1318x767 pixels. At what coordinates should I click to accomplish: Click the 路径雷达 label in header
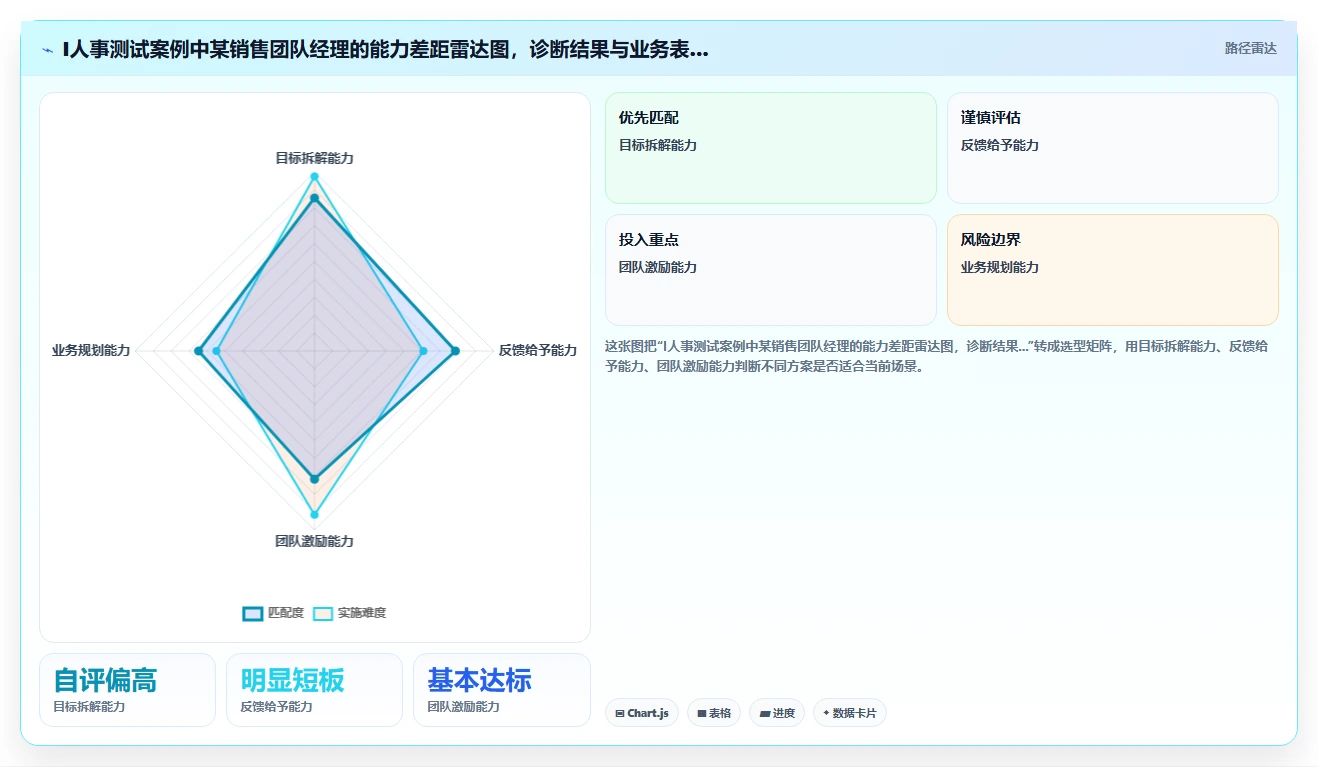coord(1251,48)
